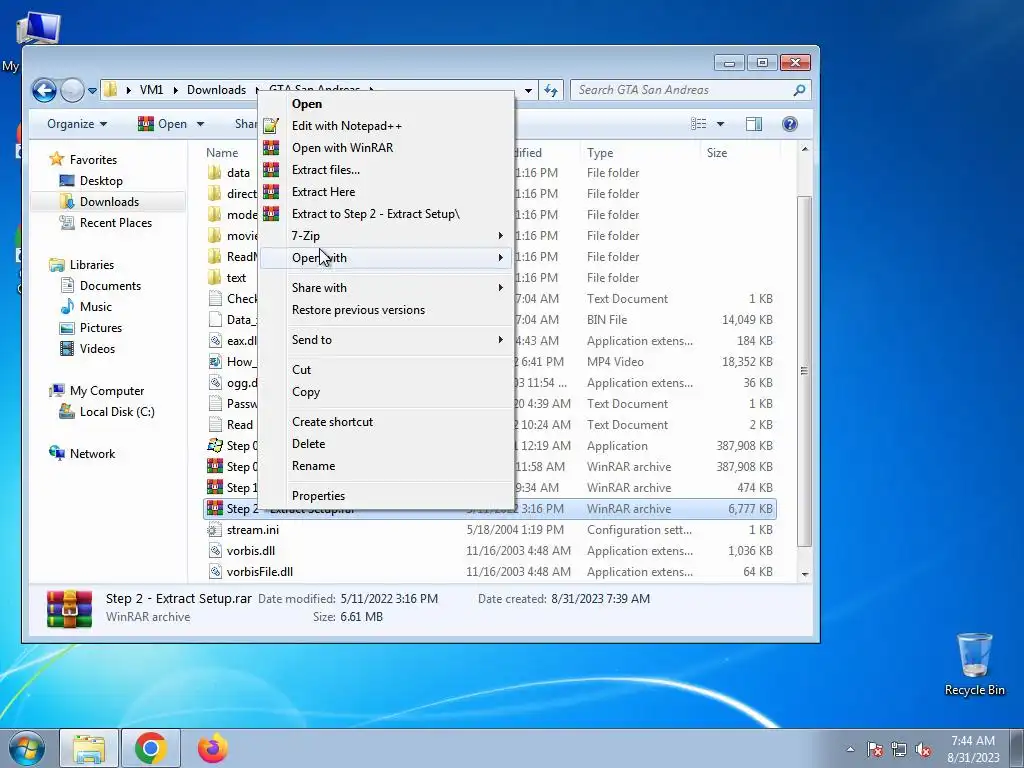Select My Computer in navigation pane
The image size is (1024, 768).
coord(97,391)
